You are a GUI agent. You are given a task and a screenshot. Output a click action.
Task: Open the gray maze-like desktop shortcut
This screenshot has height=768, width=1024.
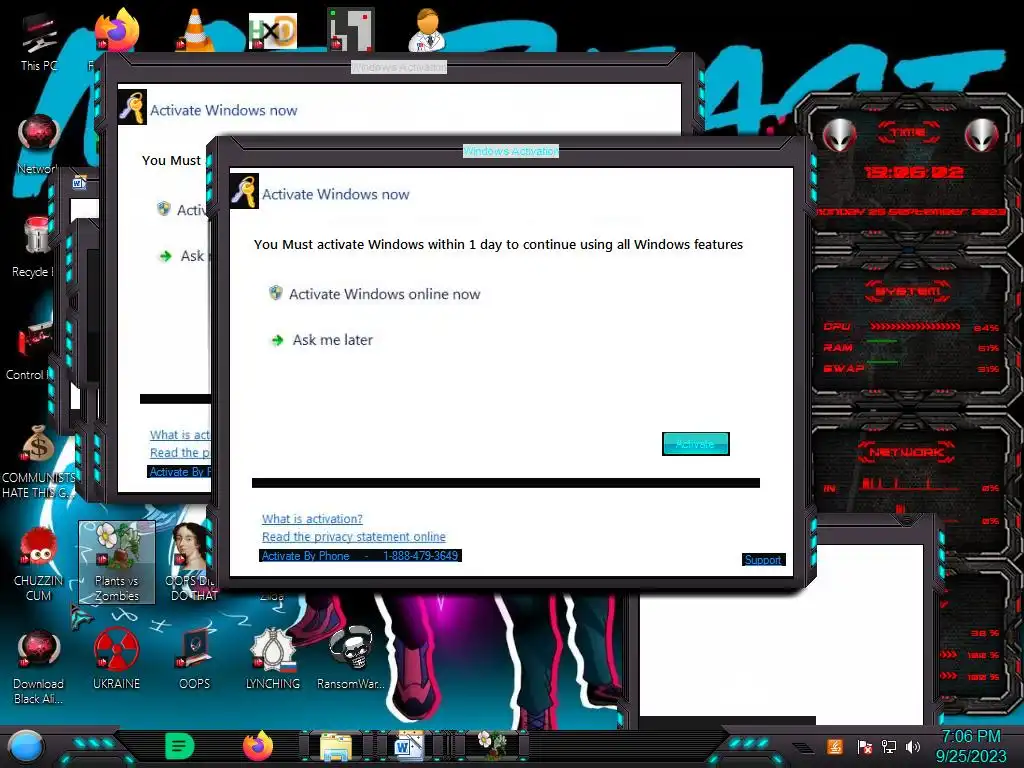[351, 29]
